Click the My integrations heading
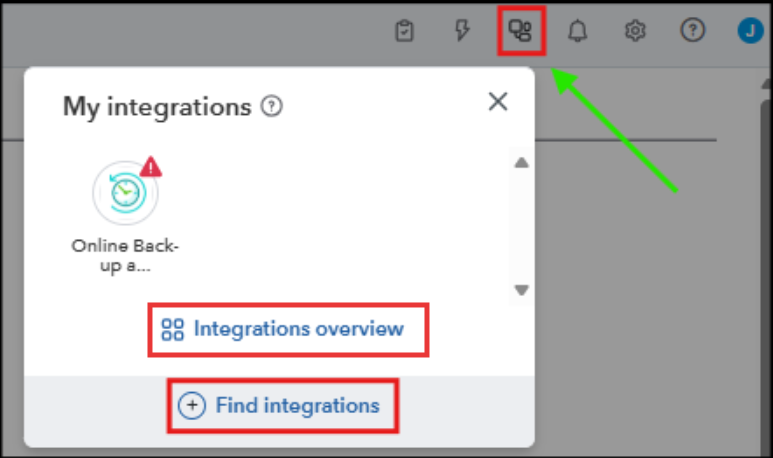 [x=156, y=105]
